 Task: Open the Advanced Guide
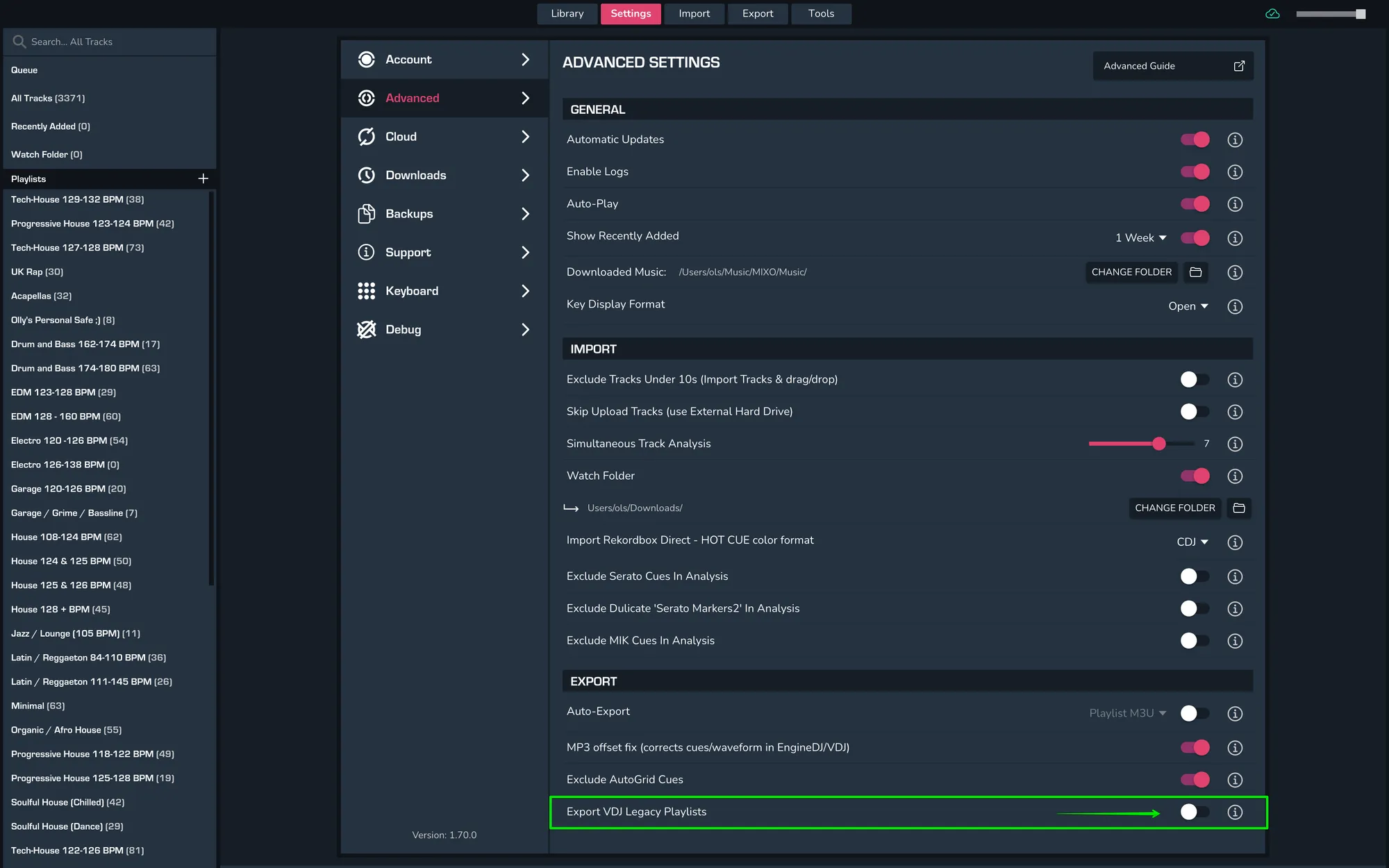(1172, 66)
